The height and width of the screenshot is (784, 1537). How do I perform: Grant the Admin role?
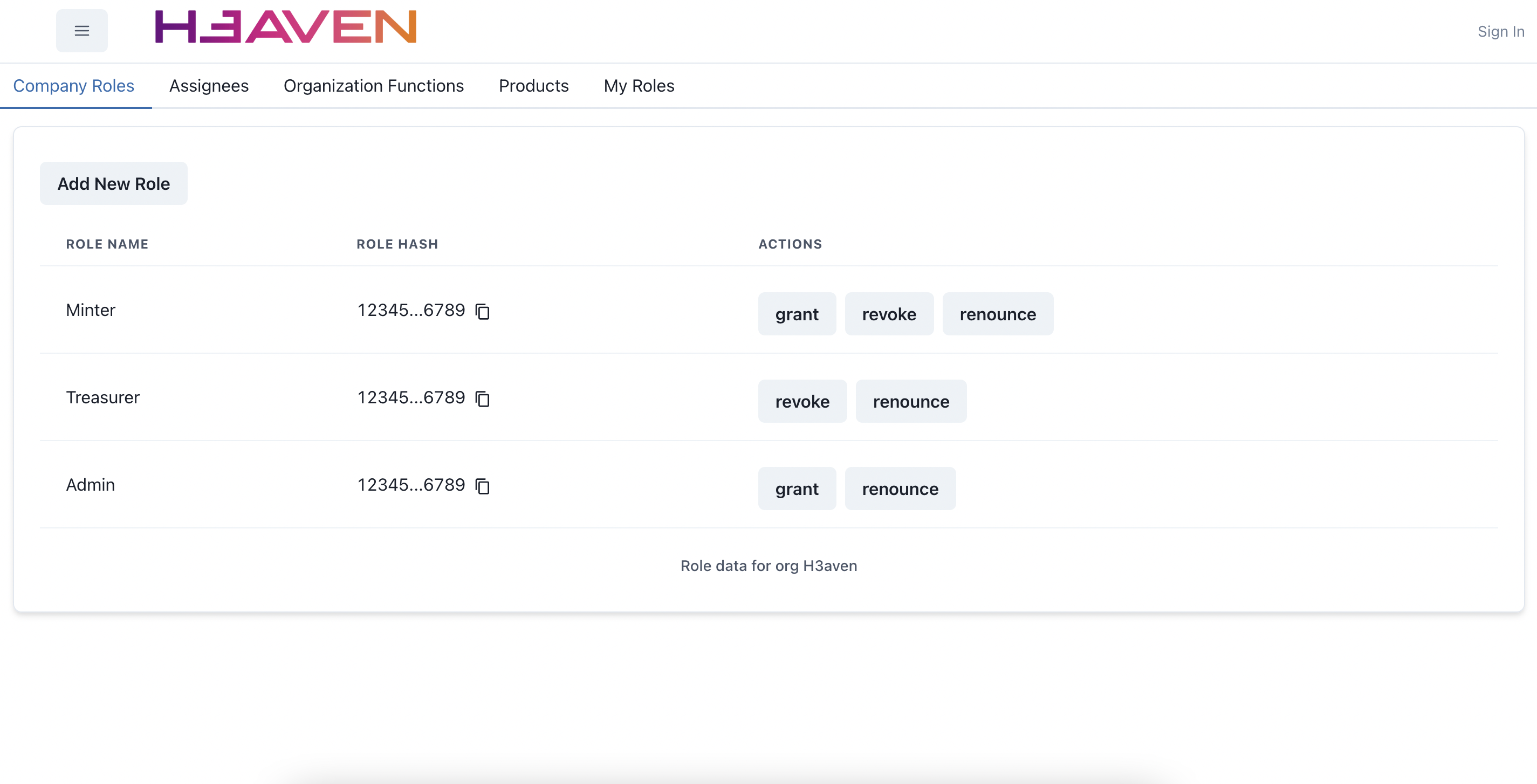pyautogui.click(x=797, y=488)
